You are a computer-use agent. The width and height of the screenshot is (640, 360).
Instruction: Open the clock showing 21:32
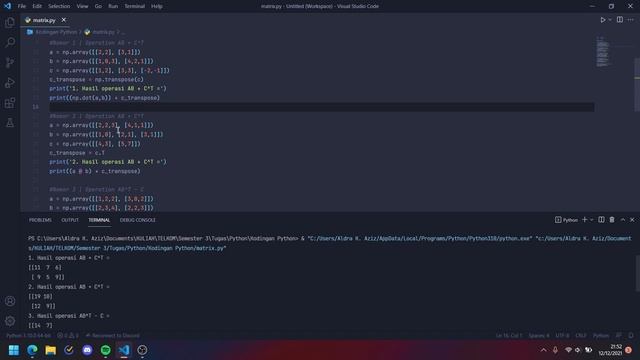611,350
